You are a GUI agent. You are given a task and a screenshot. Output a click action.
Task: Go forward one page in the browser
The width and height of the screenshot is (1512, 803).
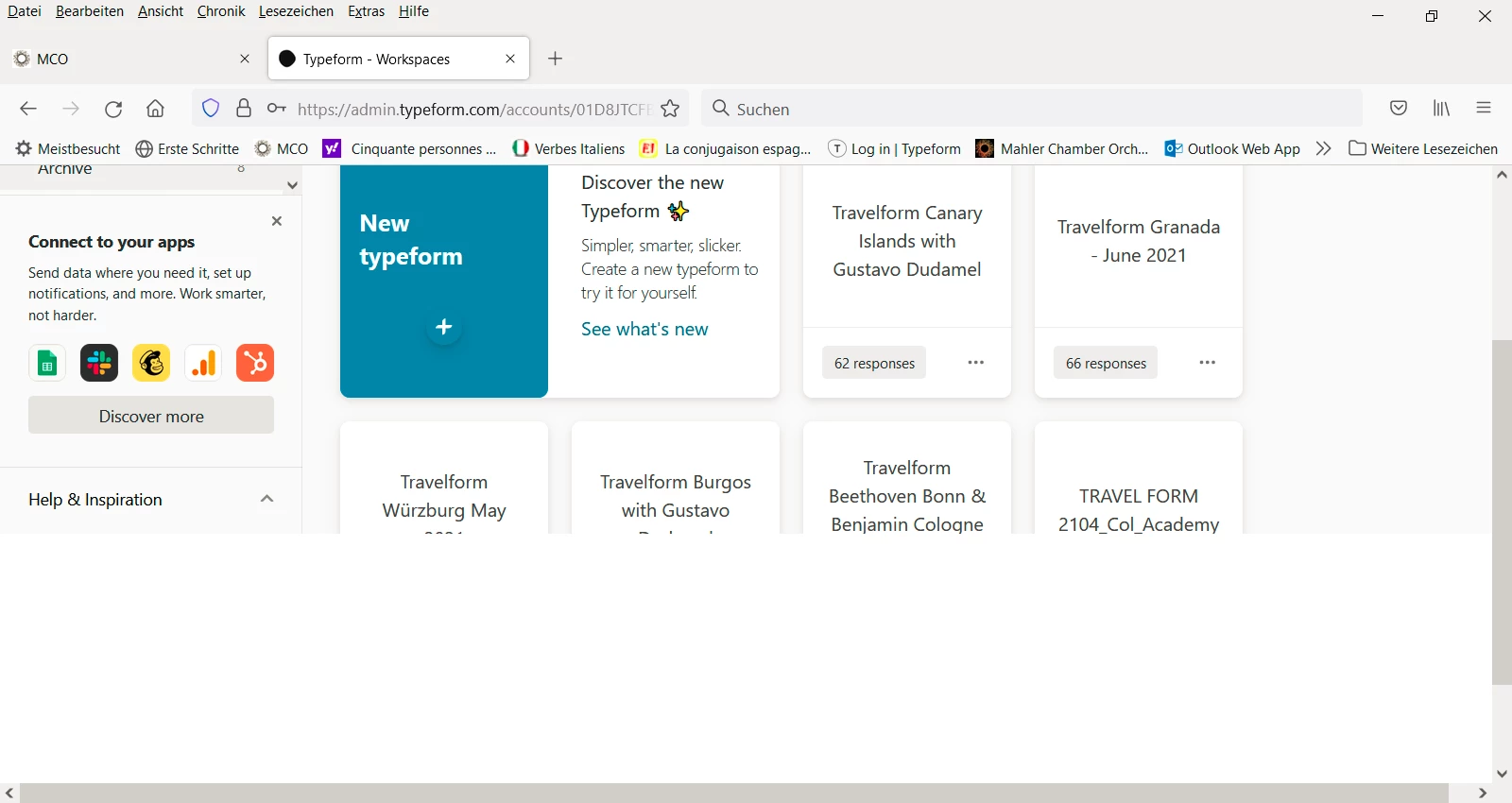(x=71, y=109)
